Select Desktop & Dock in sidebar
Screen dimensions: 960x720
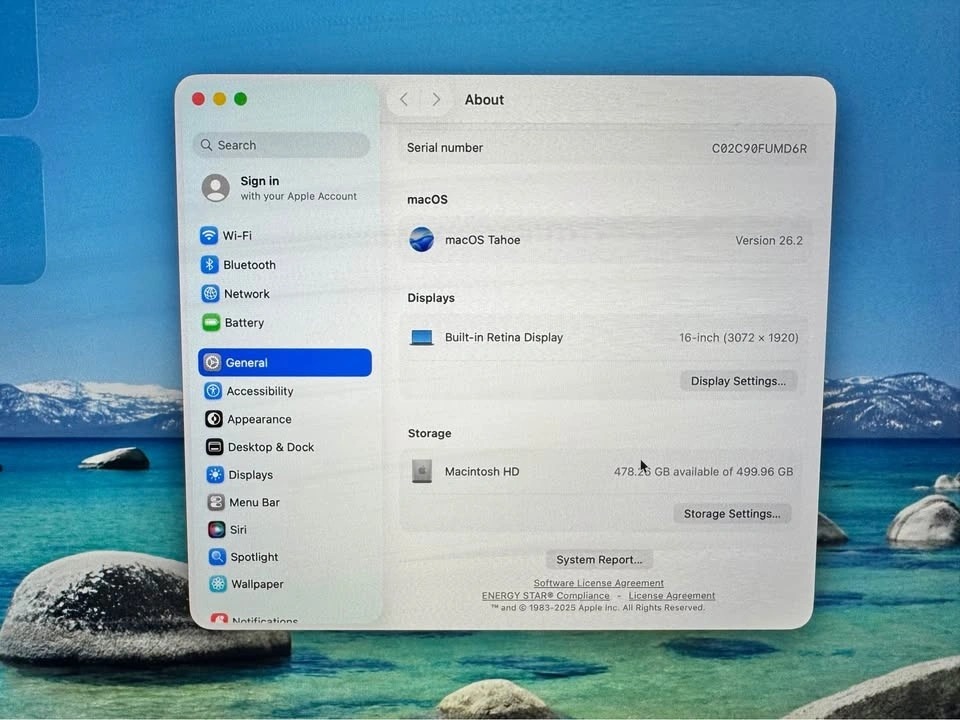coord(270,447)
